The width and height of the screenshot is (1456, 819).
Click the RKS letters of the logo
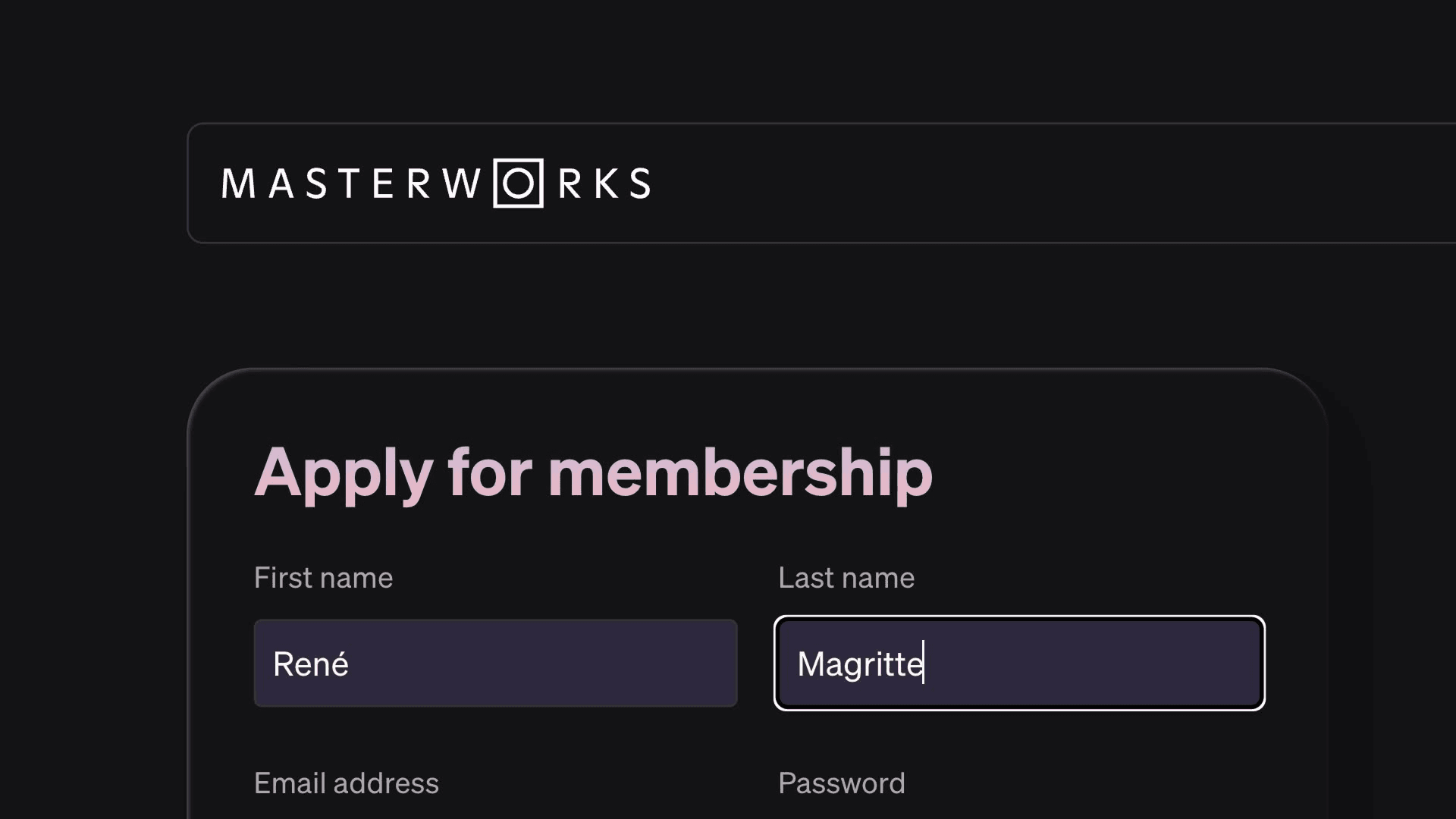604,184
